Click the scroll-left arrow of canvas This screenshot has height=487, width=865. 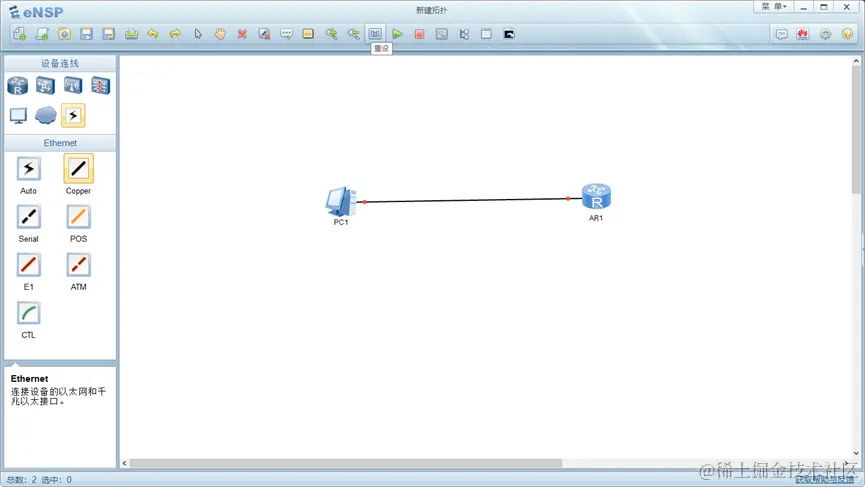pos(125,463)
